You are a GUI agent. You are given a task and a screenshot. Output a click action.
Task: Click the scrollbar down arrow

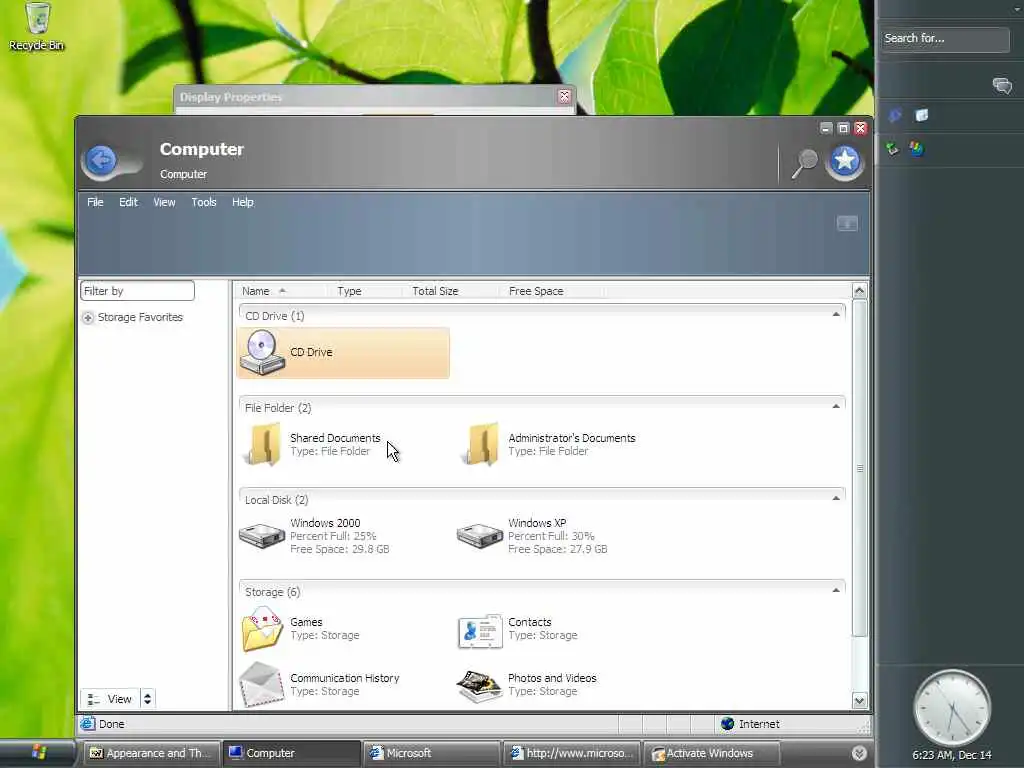[x=859, y=701]
